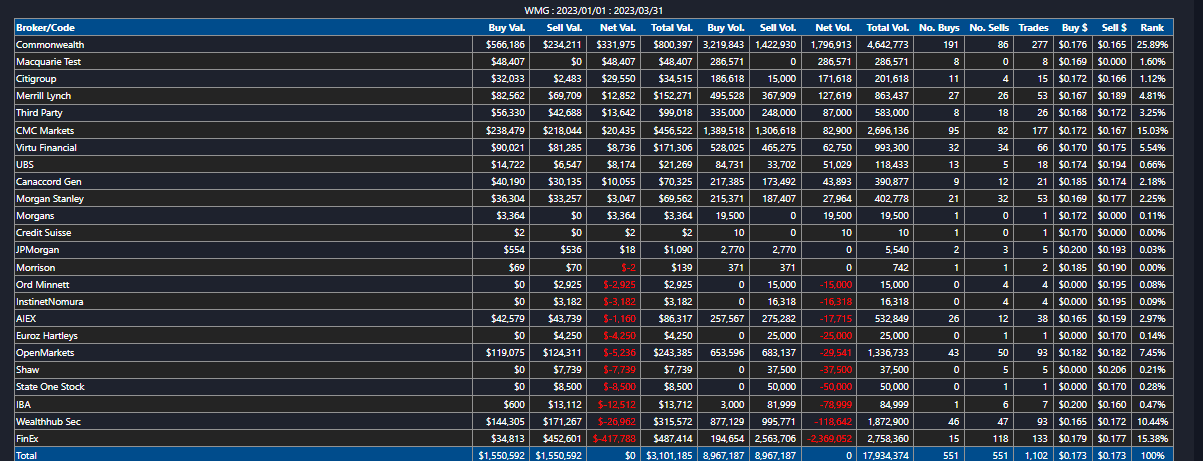Viewport: 1203px width, 461px height.
Task: Click the Total row label
Action: tap(27, 455)
